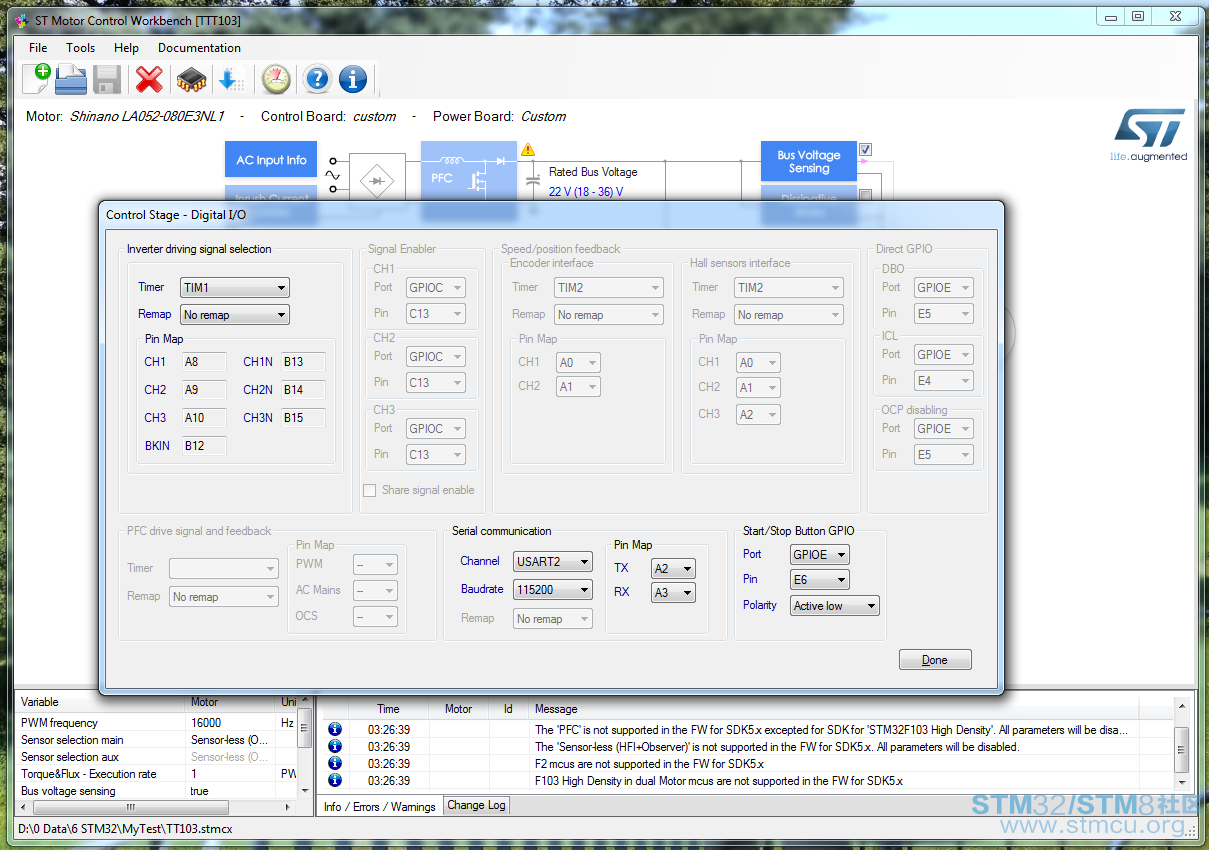Screen dimensions: 1209x850
Task: Click the BKIN pin field B12
Action: 204,446
